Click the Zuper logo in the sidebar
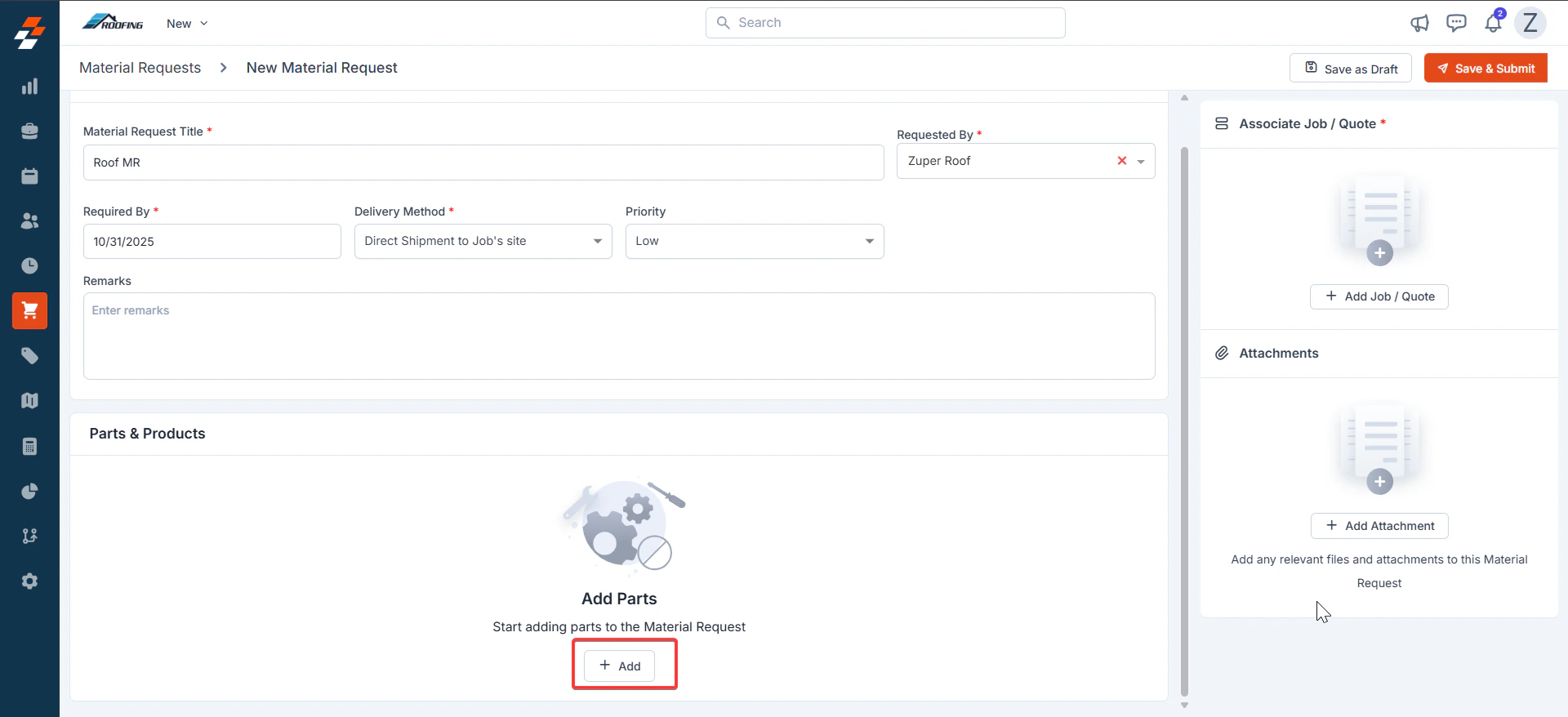 point(29,32)
